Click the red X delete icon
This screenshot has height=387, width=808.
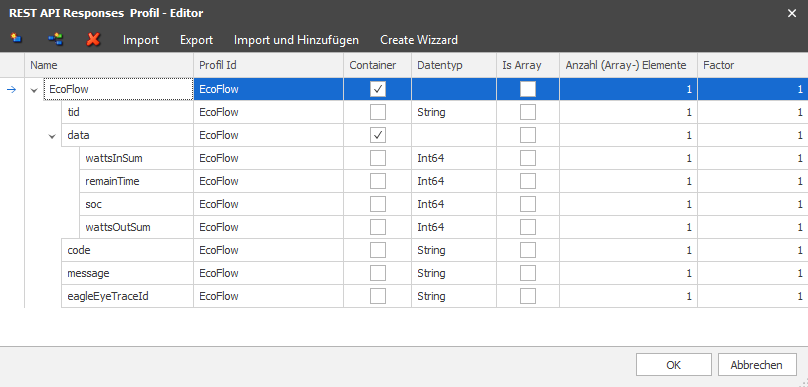[93, 39]
